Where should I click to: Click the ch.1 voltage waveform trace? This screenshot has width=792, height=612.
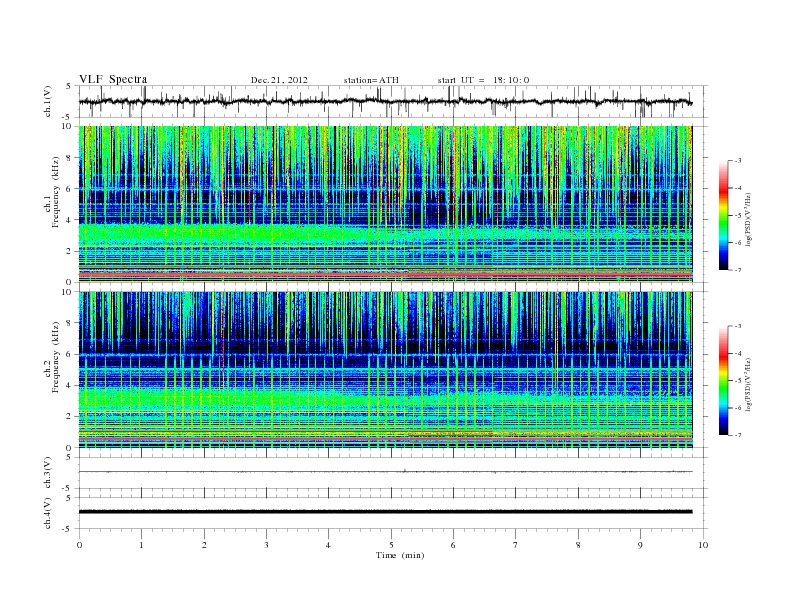(385, 101)
